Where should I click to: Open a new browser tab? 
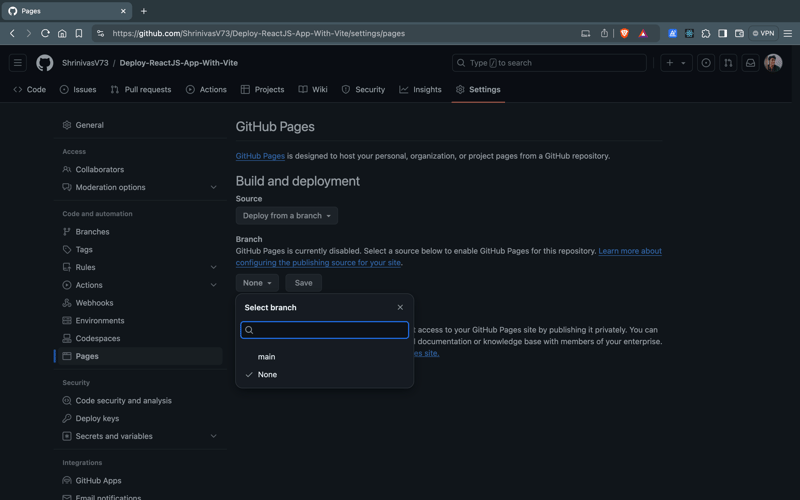point(143,11)
